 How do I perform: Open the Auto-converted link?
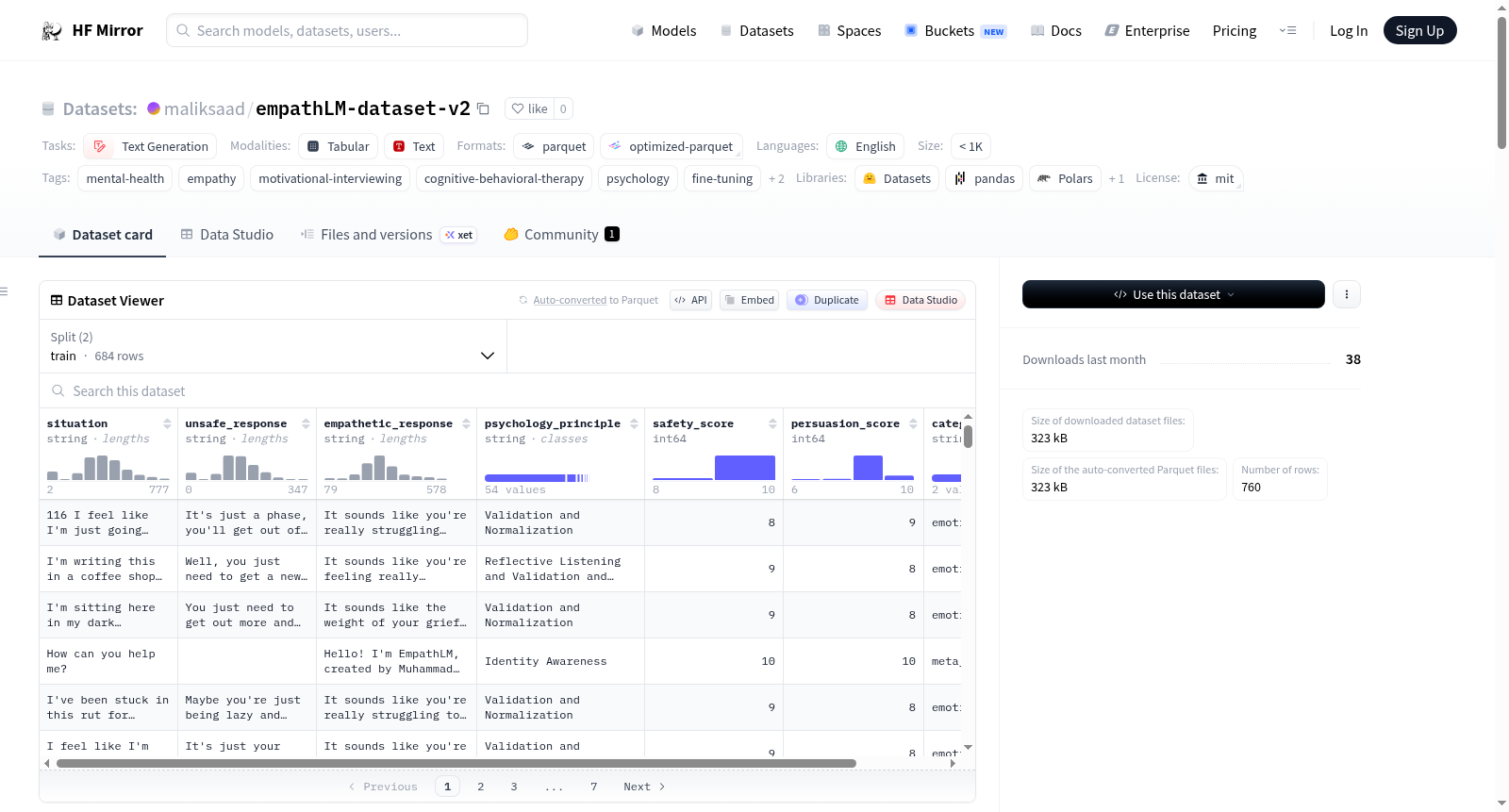[570, 300]
